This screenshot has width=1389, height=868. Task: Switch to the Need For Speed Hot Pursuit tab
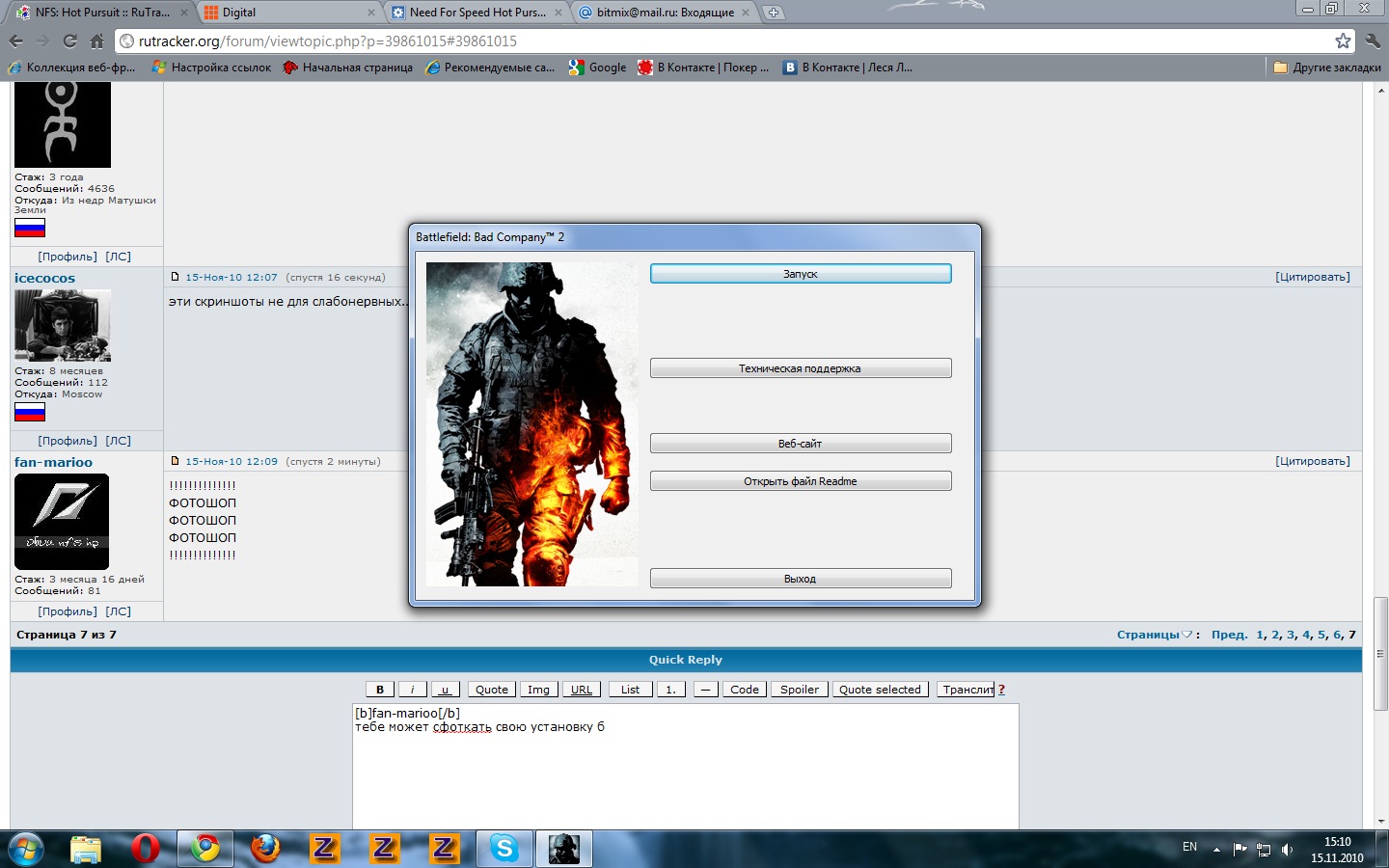(477, 13)
